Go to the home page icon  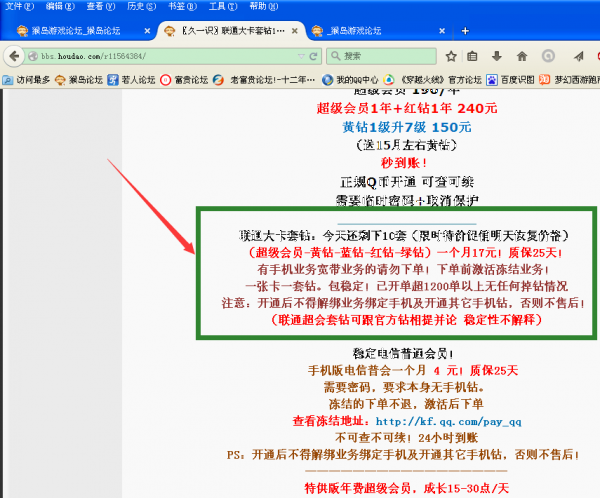coord(522,56)
